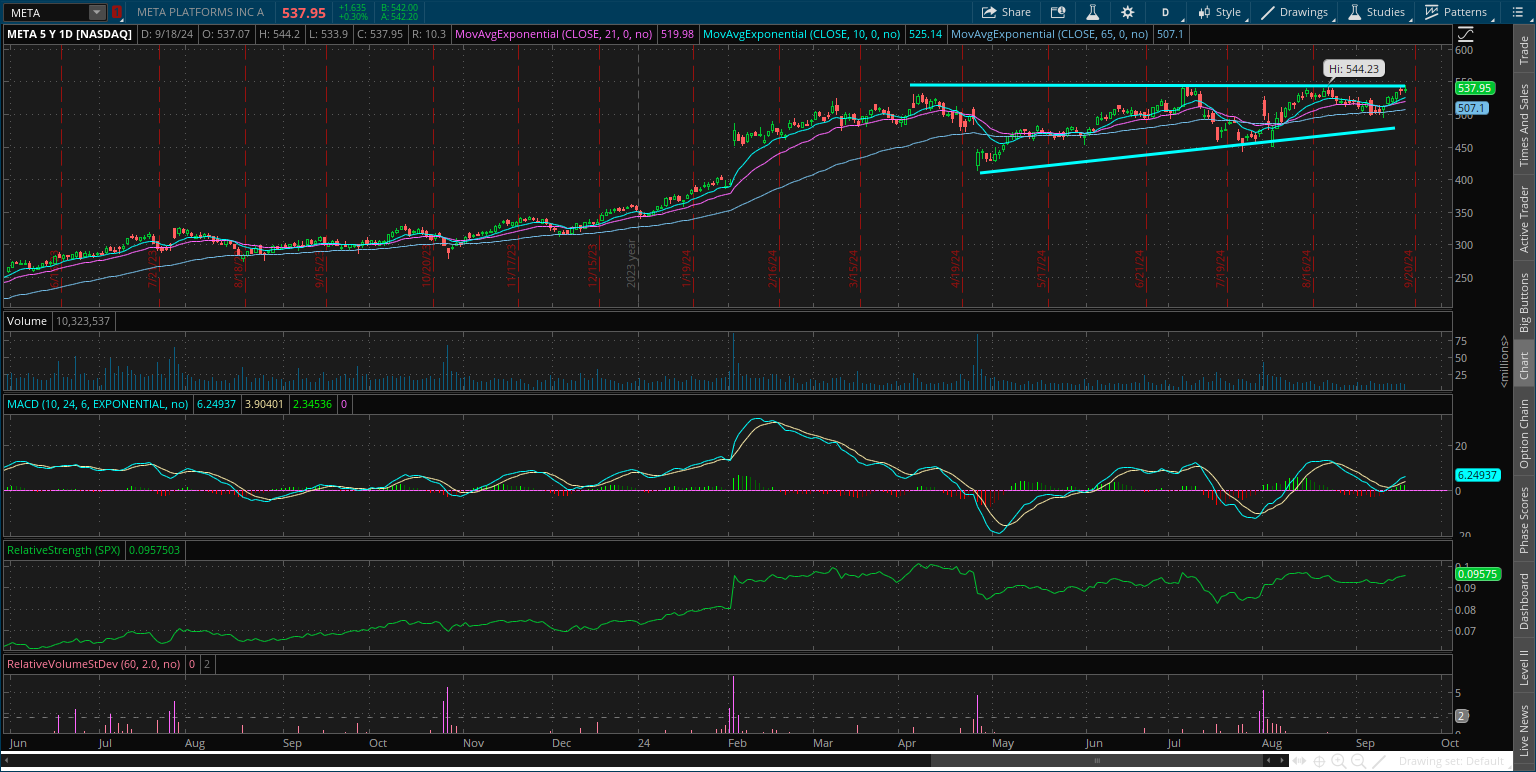Open the META symbol dropdown arrow
Screen dimensions: 1536x772
coord(97,12)
